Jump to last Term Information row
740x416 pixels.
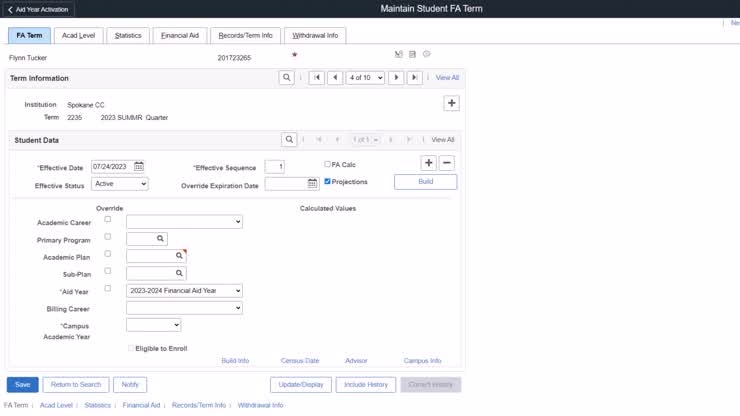pos(414,78)
